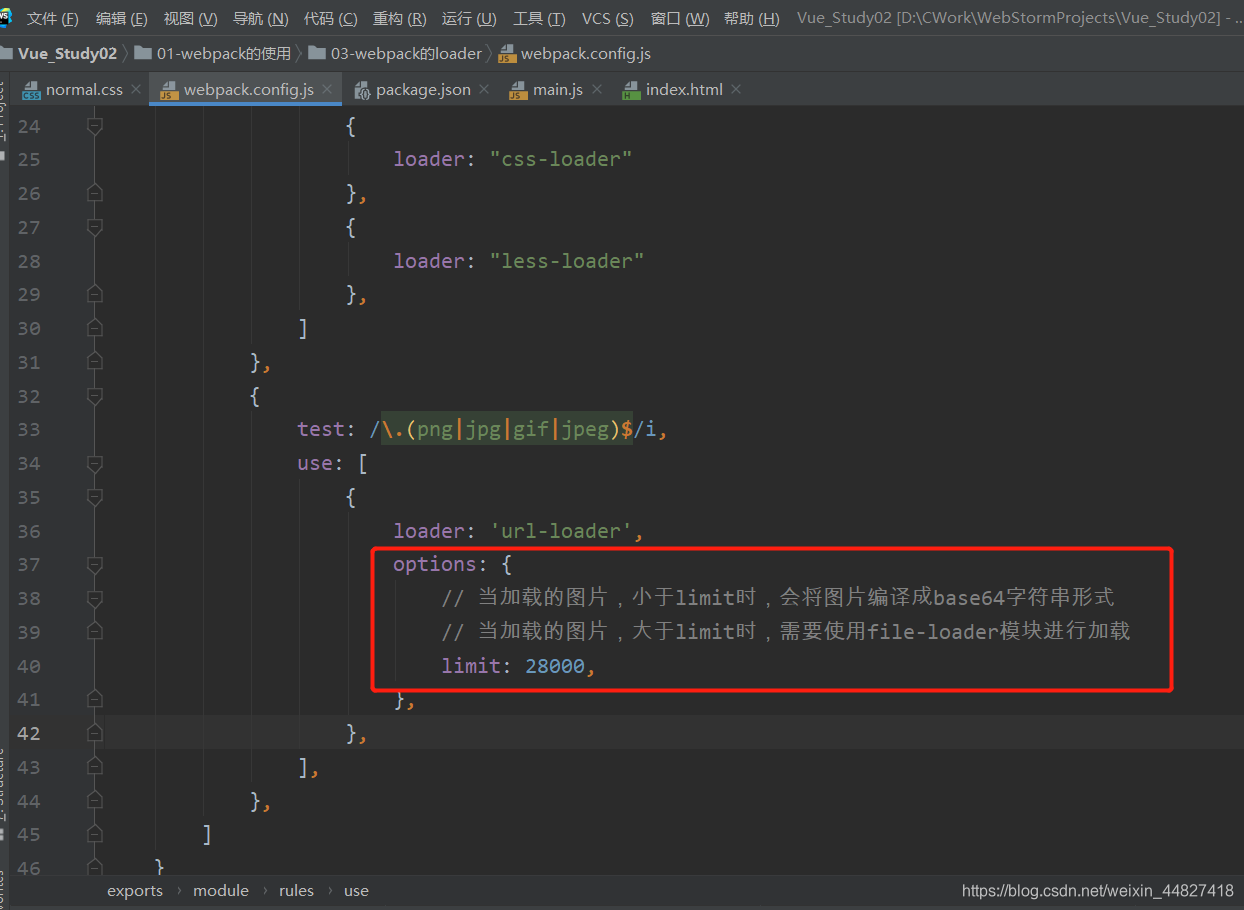The width and height of the screenshot is (1244, 910).
Task: Collapse the code block at line 24
Action: 95,126
